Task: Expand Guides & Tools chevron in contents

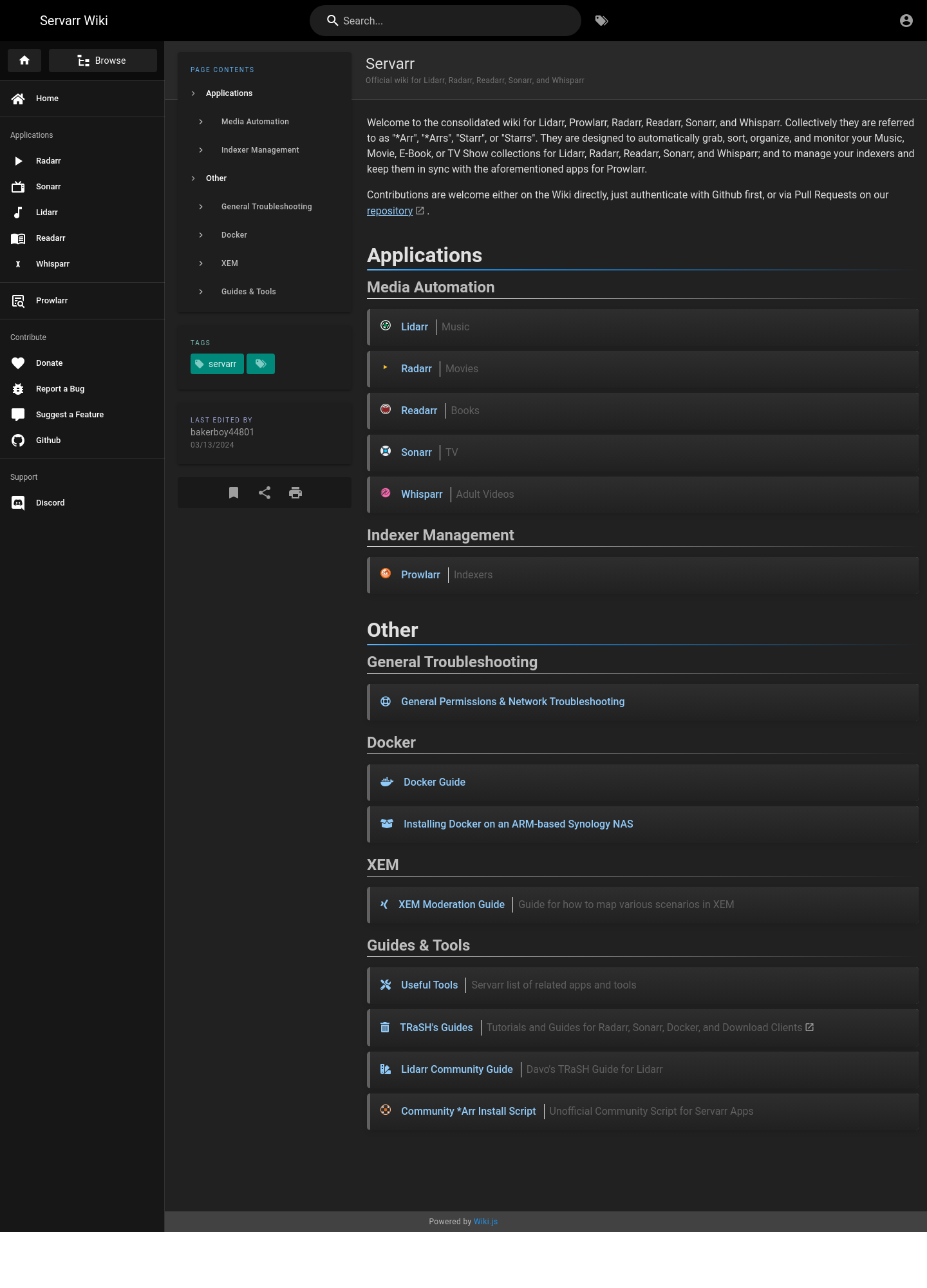Action: [x=201, y=292]
